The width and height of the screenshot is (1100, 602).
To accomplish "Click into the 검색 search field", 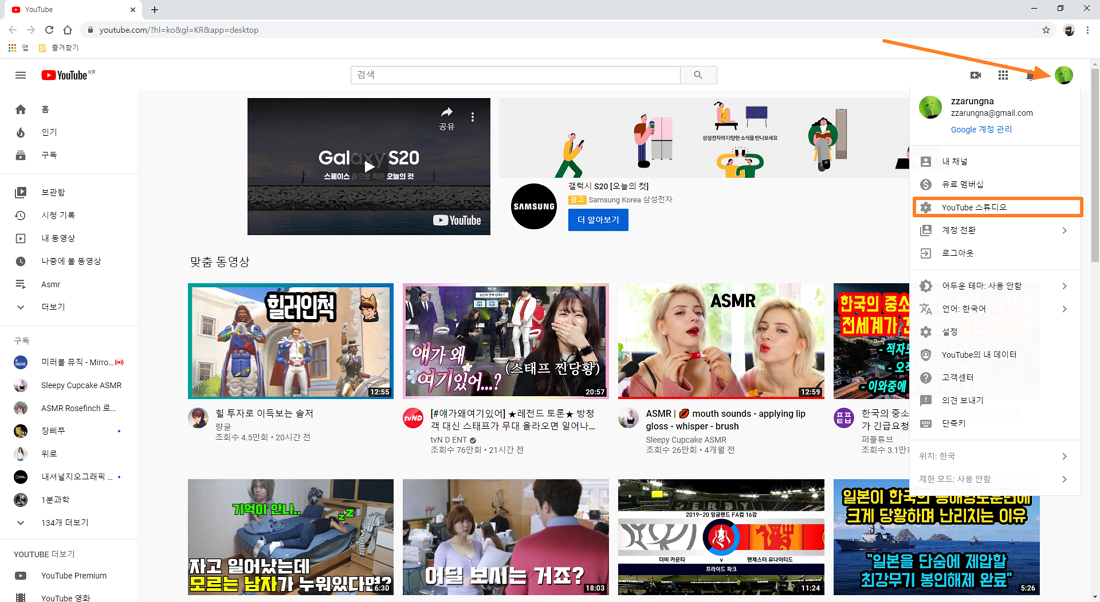I will [x=516, y=75].
